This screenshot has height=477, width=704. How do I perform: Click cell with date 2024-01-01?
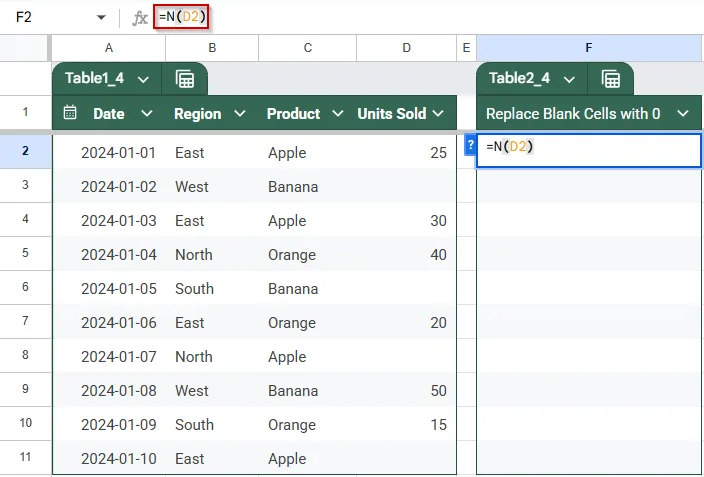109,153
